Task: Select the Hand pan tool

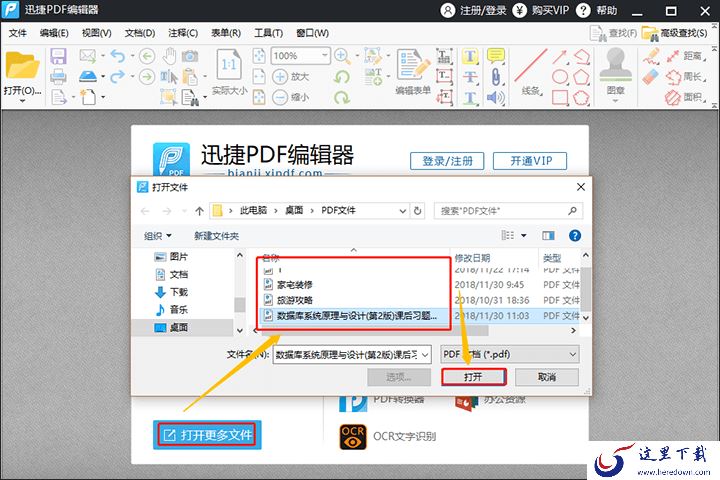Action: (x=169, y=56)
